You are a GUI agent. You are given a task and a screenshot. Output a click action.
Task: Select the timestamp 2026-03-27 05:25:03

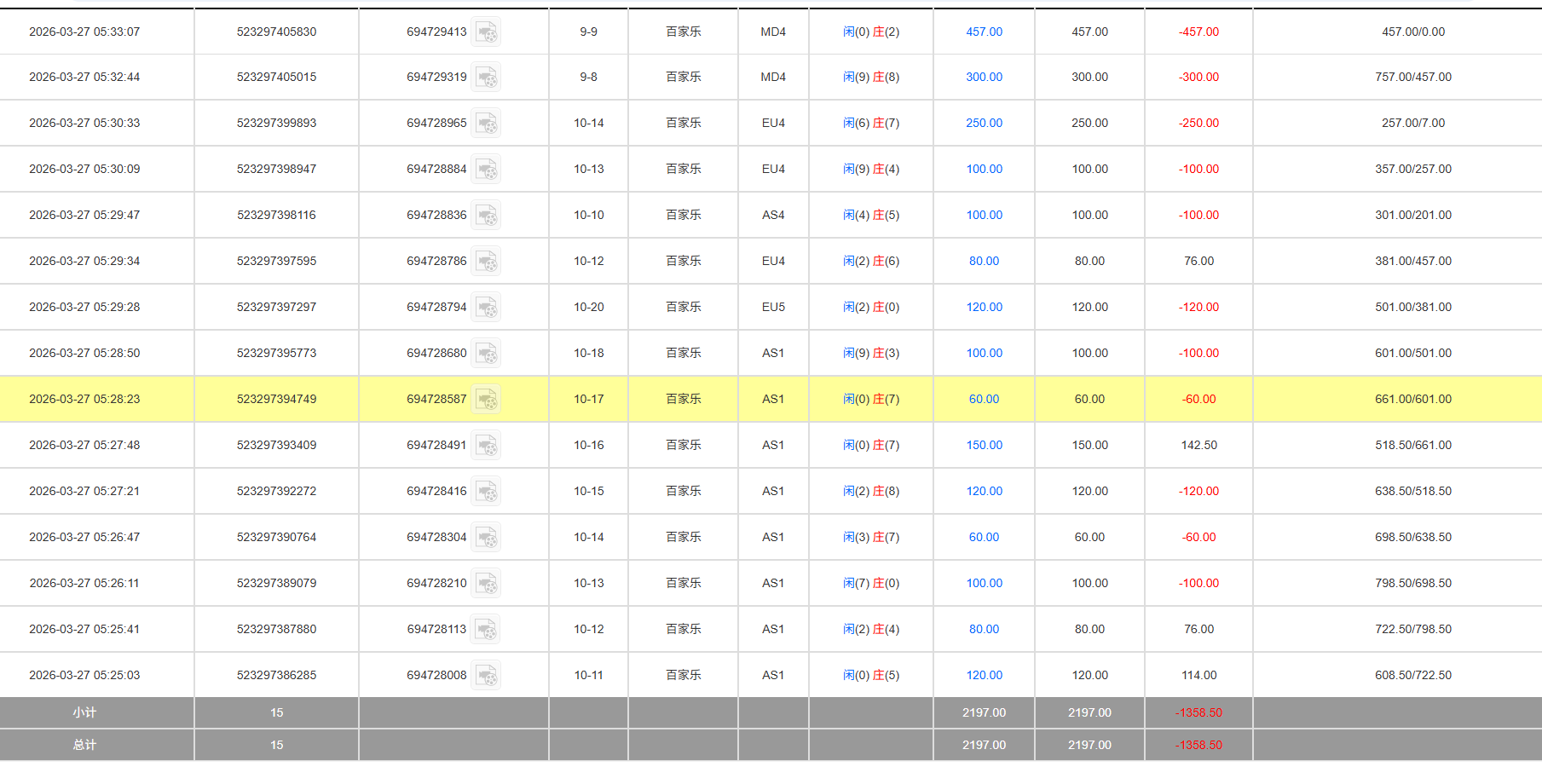click(x=84, y=675)
